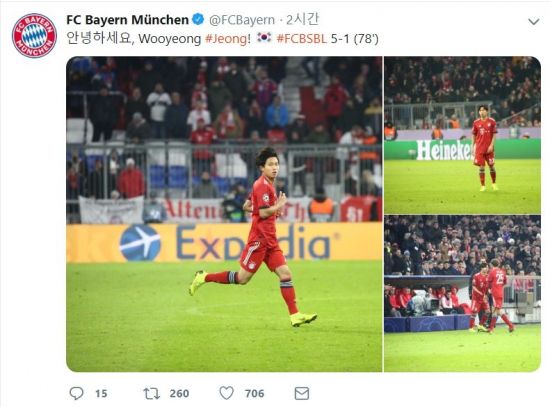Expand the tweet options chevron menu

point(534,21)
